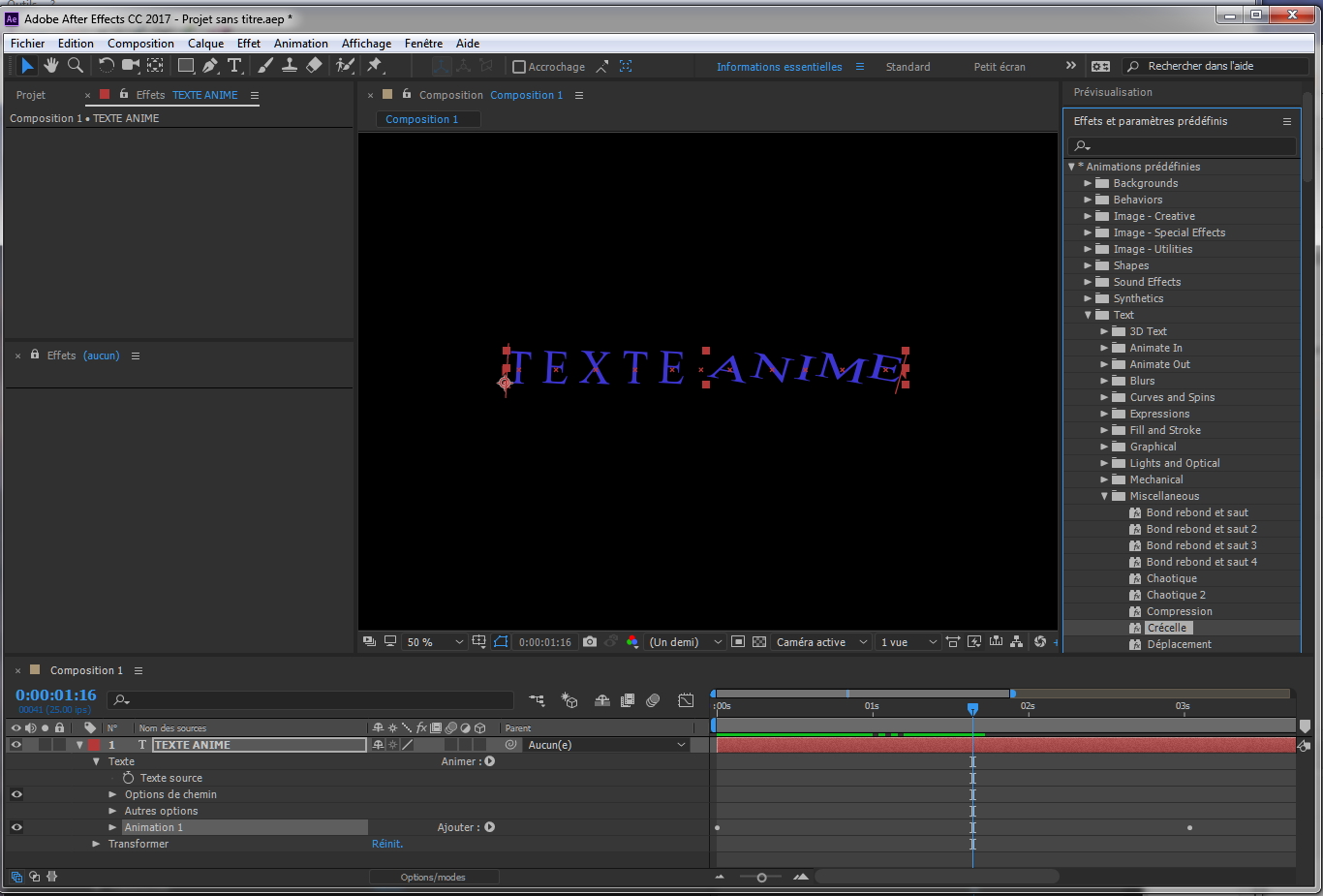Toggle visibility of Animation 1
The height and width of the screenshot is (896, 1323).
pos(16,827)
